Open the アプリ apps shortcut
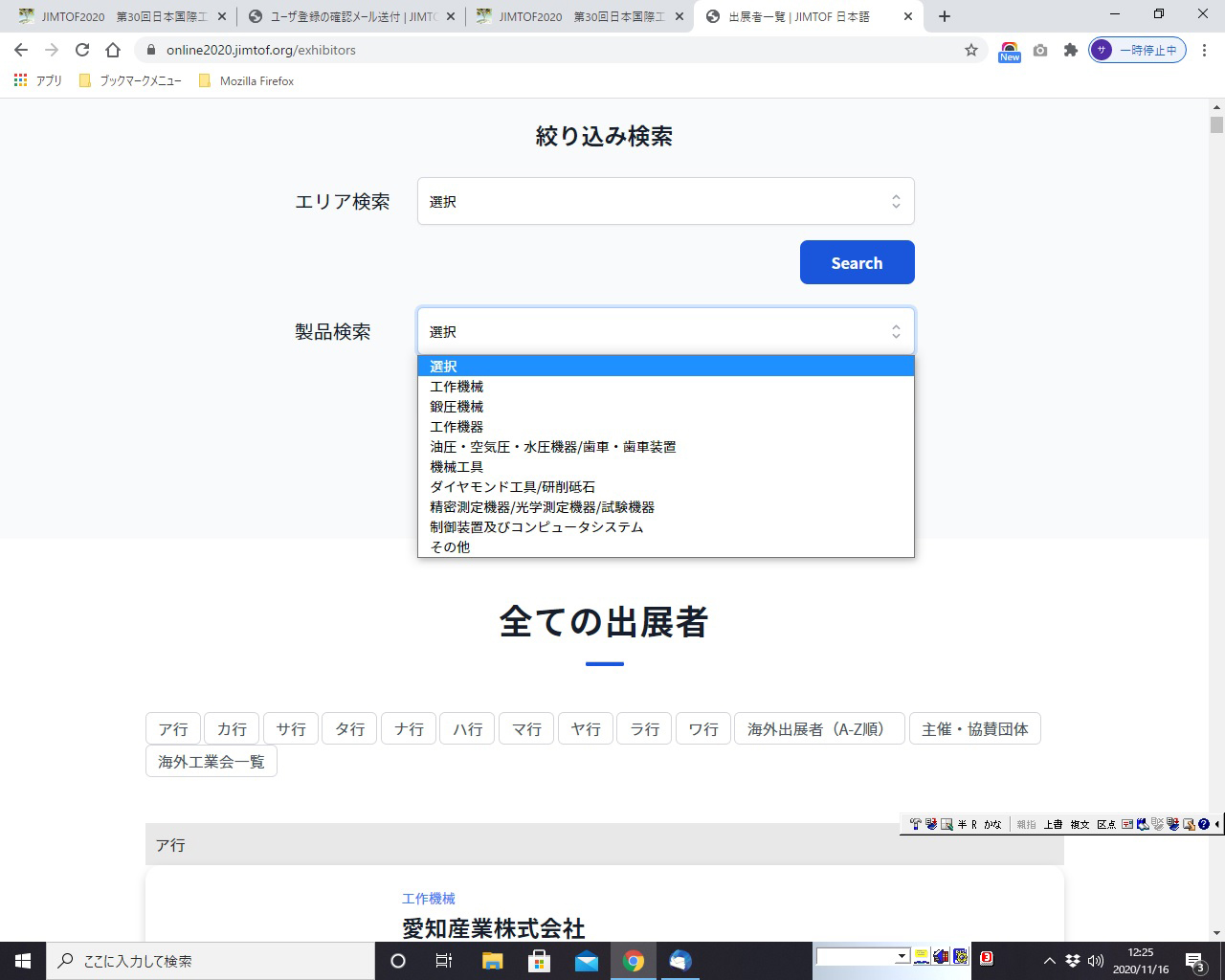The width and height of the screenshot is (1225, 980). 38,81
